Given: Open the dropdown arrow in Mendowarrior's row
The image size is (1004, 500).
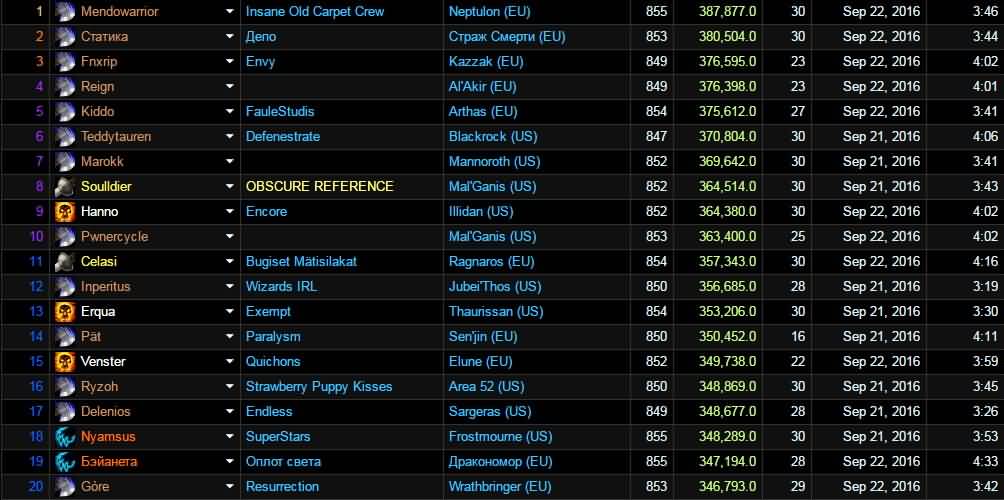Looking at the screenshot, I should pos(229,12).
